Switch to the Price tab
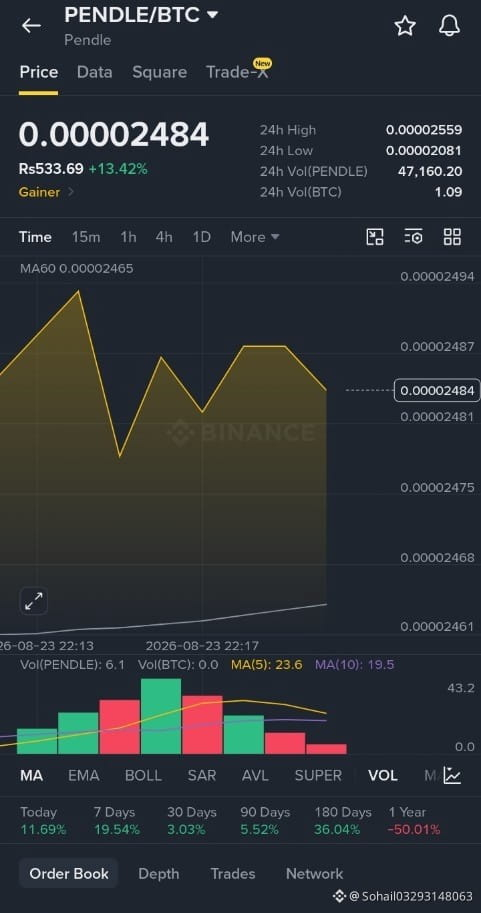Viewport: 481px width, 913px height. [x=38, y=72]
